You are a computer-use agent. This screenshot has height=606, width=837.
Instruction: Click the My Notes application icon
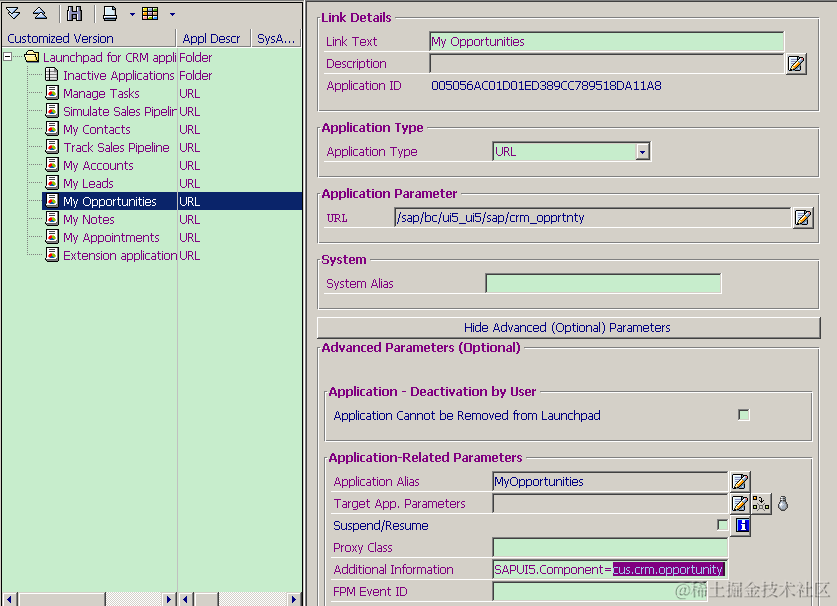[x=52, y=219]
